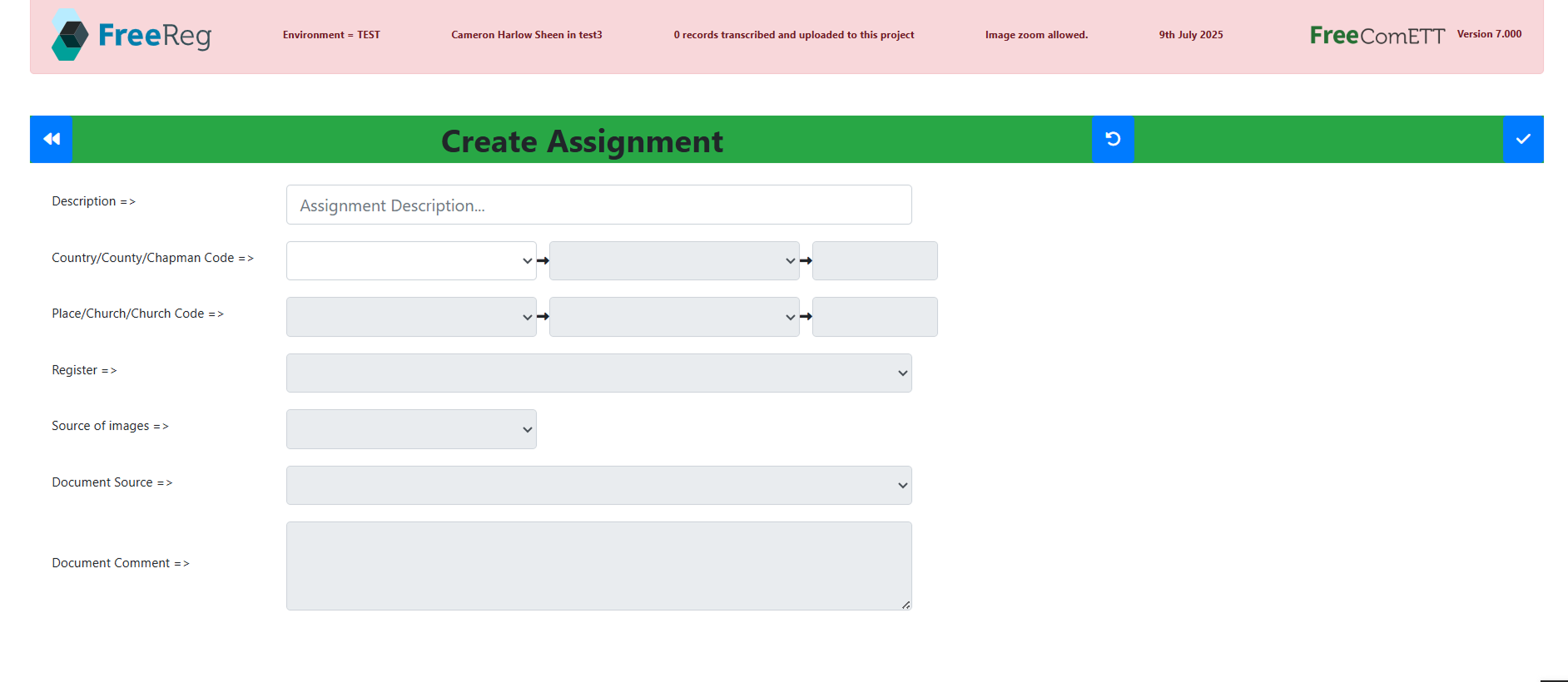Open the Place dropdown
The width and height of the screenshot is (1568, 682).
coord(411,317)
